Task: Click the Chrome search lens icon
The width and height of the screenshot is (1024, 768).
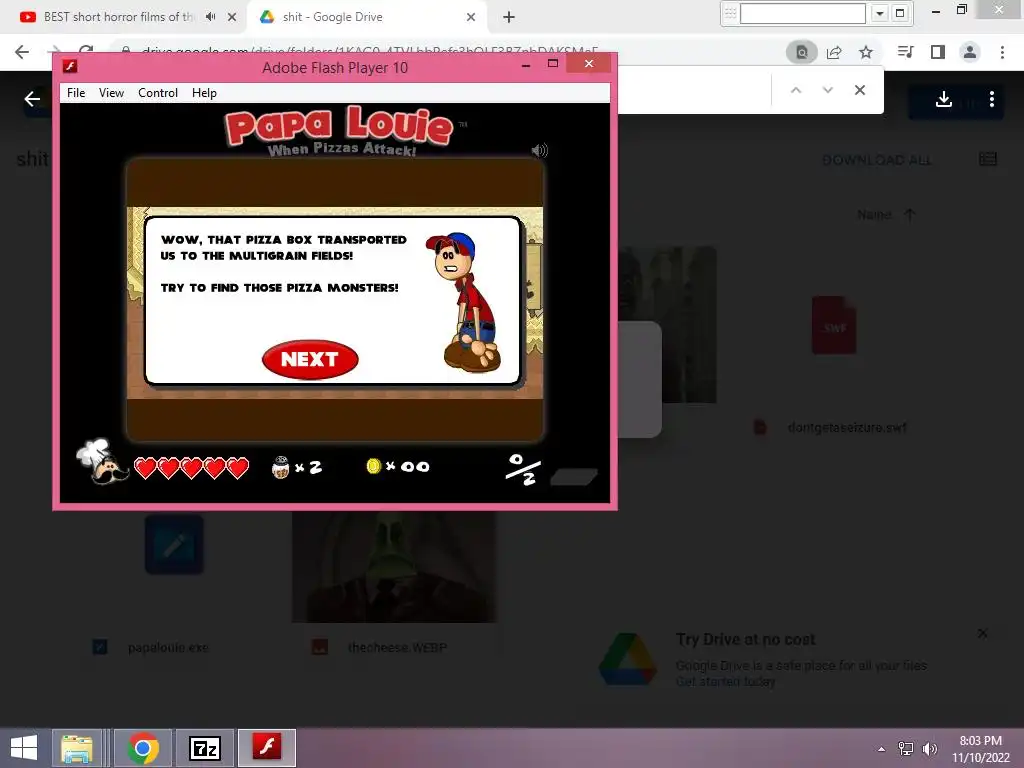Action: [801, 52]
